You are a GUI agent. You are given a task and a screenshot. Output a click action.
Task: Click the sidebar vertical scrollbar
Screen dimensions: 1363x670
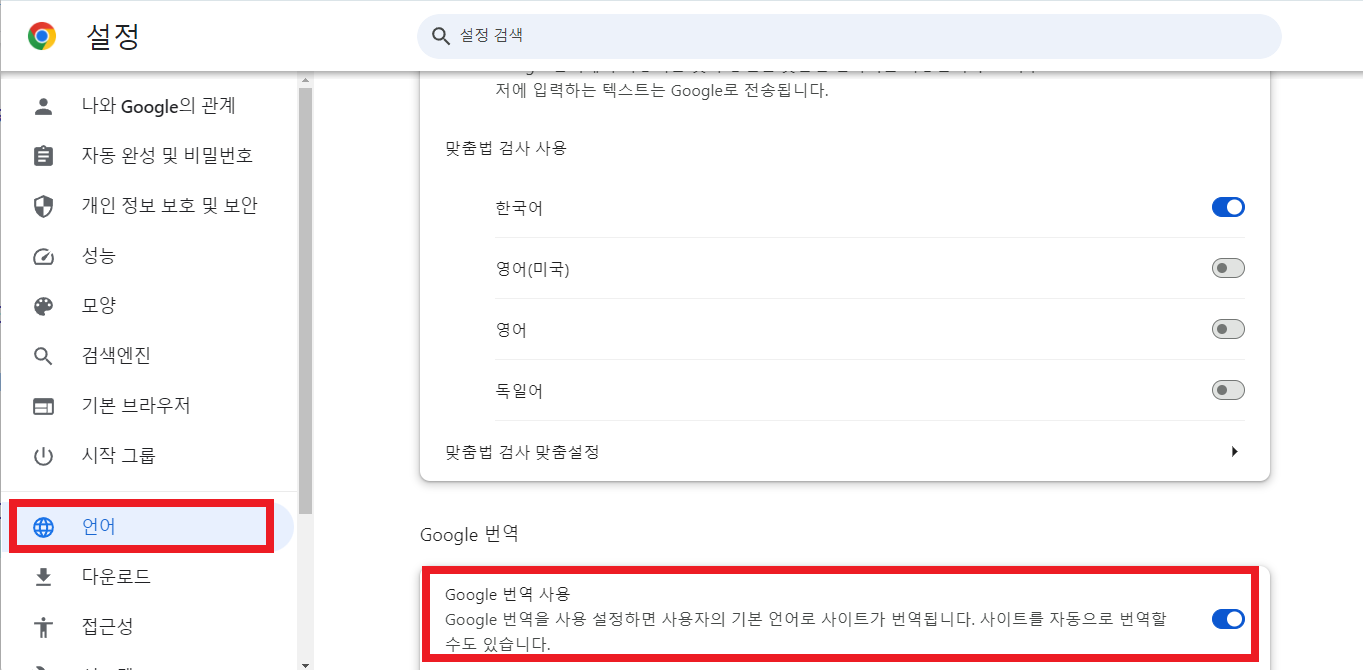point(306,300)
